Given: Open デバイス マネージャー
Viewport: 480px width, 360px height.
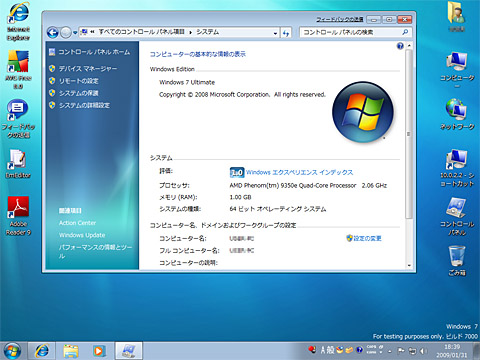Looking at the screenshot, I should [88, 69].
